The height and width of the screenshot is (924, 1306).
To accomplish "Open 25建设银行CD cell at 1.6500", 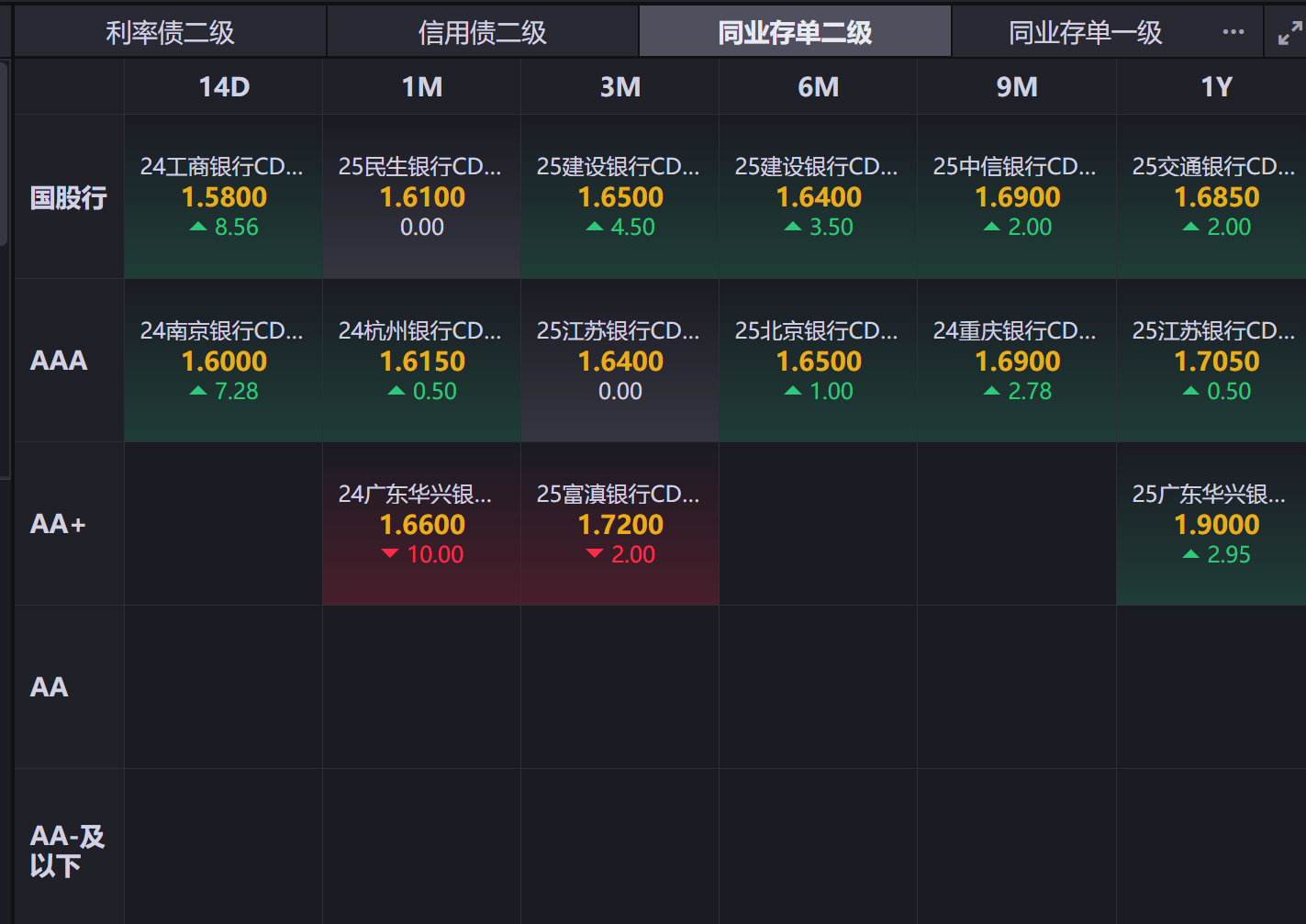I will click(x=620, y=197).
